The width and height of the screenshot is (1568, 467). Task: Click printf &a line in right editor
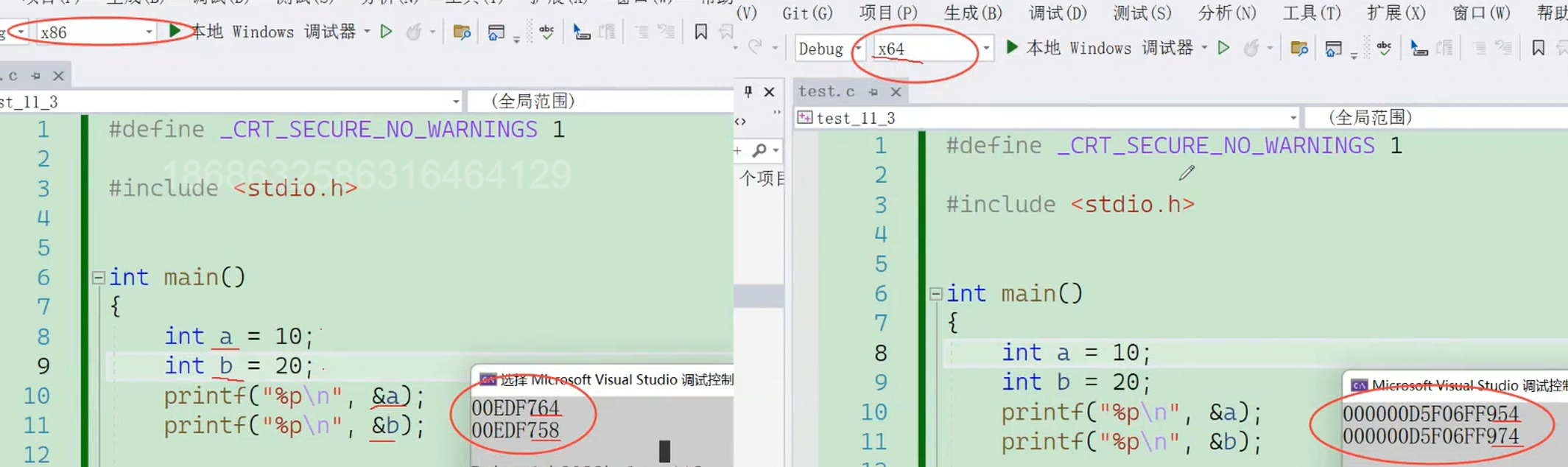[1131, 412]
